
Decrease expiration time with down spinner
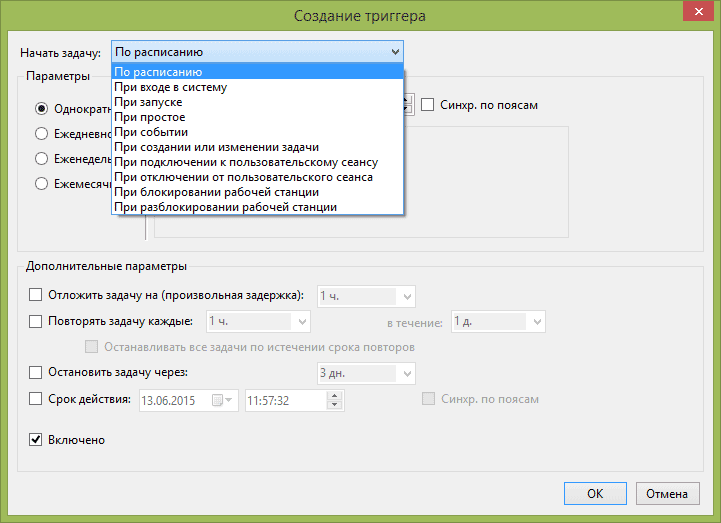coord(335,405)
